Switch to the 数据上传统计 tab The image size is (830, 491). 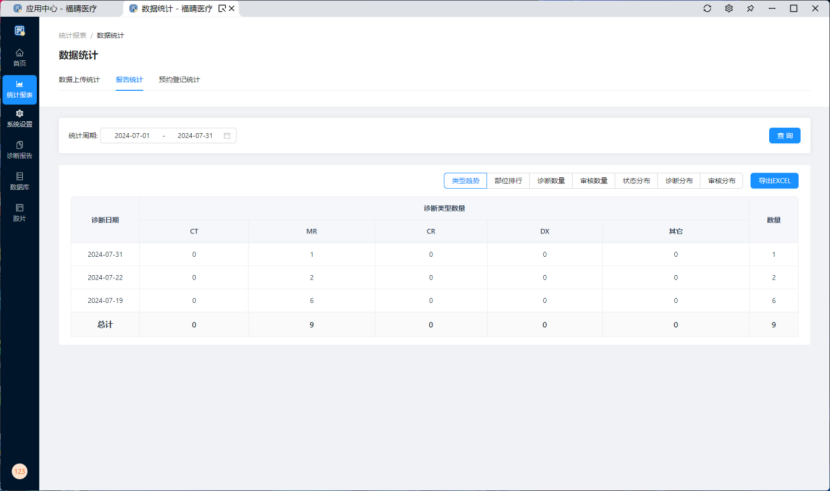[79, 79]
